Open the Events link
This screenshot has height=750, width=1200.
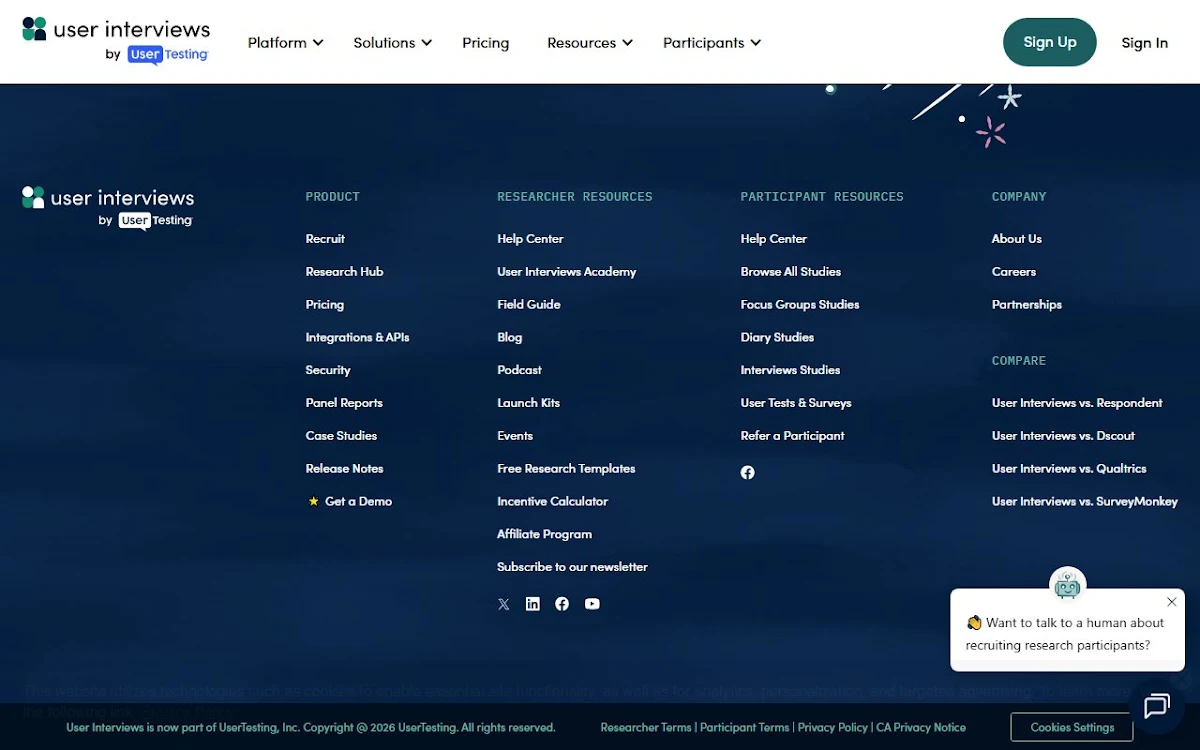click(x=515, y=436)
